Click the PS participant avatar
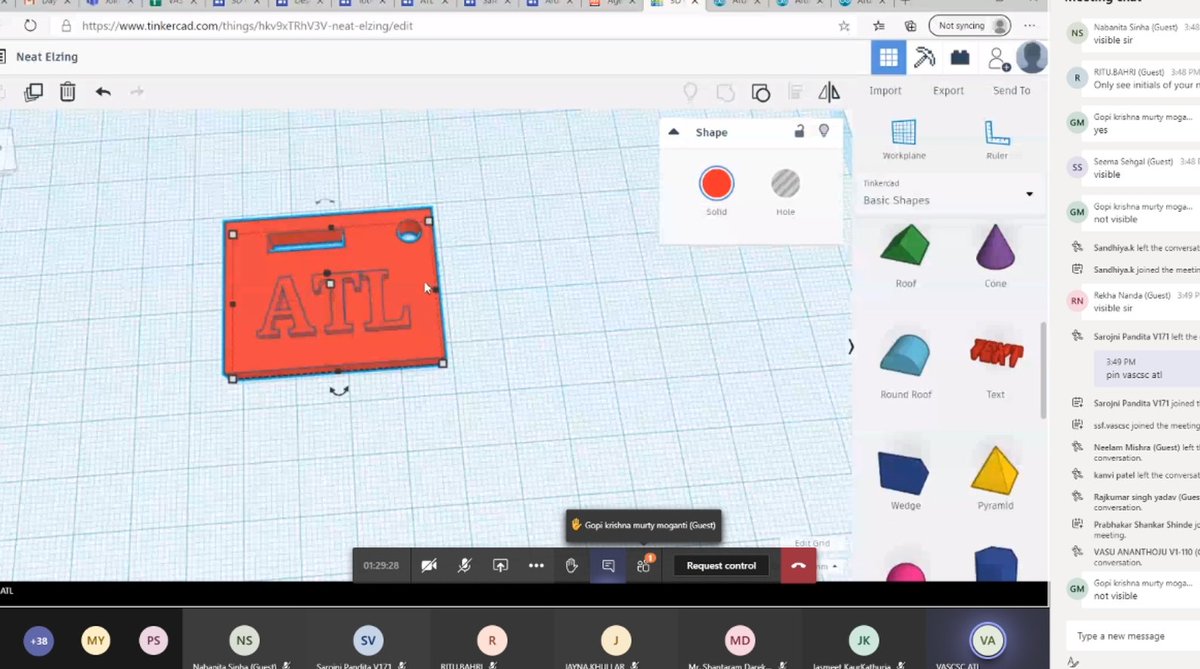The image size is (1200, 669). 153,641
